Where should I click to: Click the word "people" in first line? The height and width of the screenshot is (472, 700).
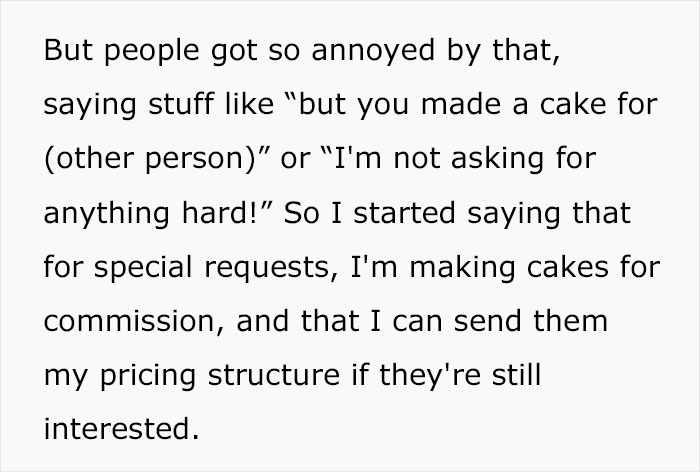(152, 51)
